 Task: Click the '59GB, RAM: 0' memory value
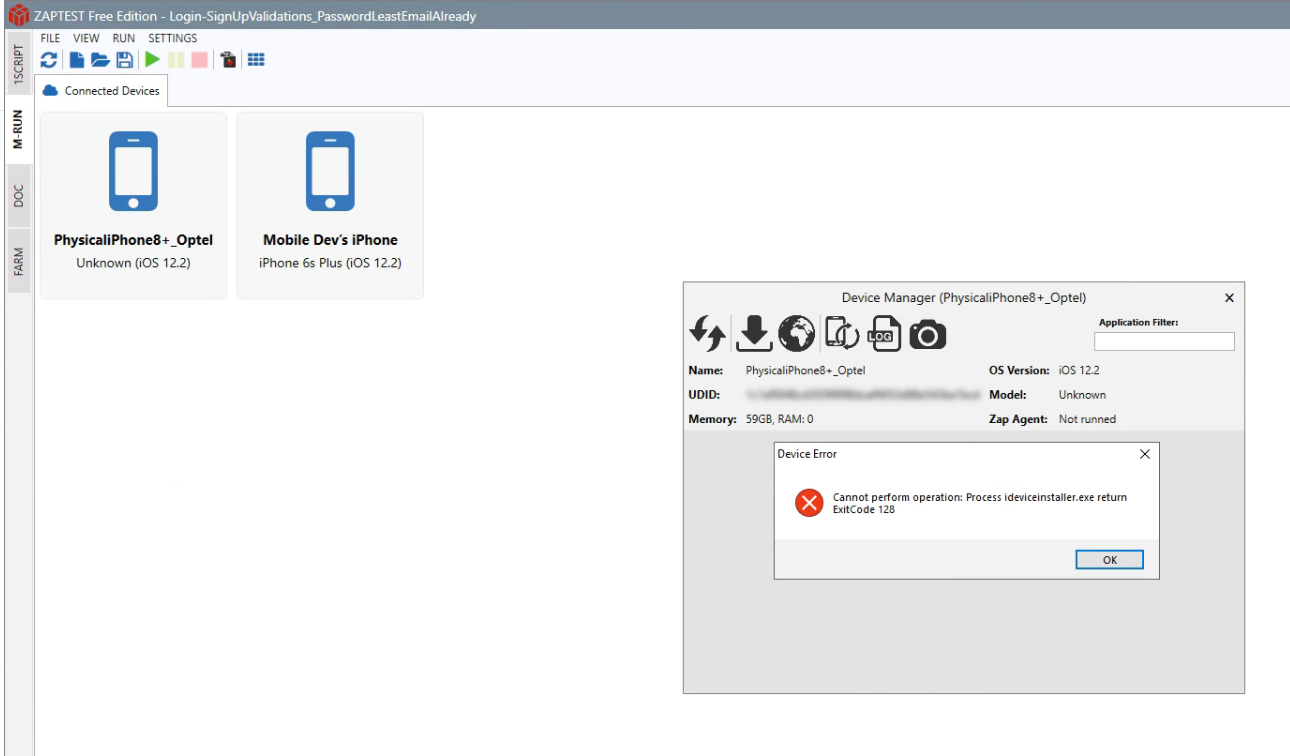(779, 419)
